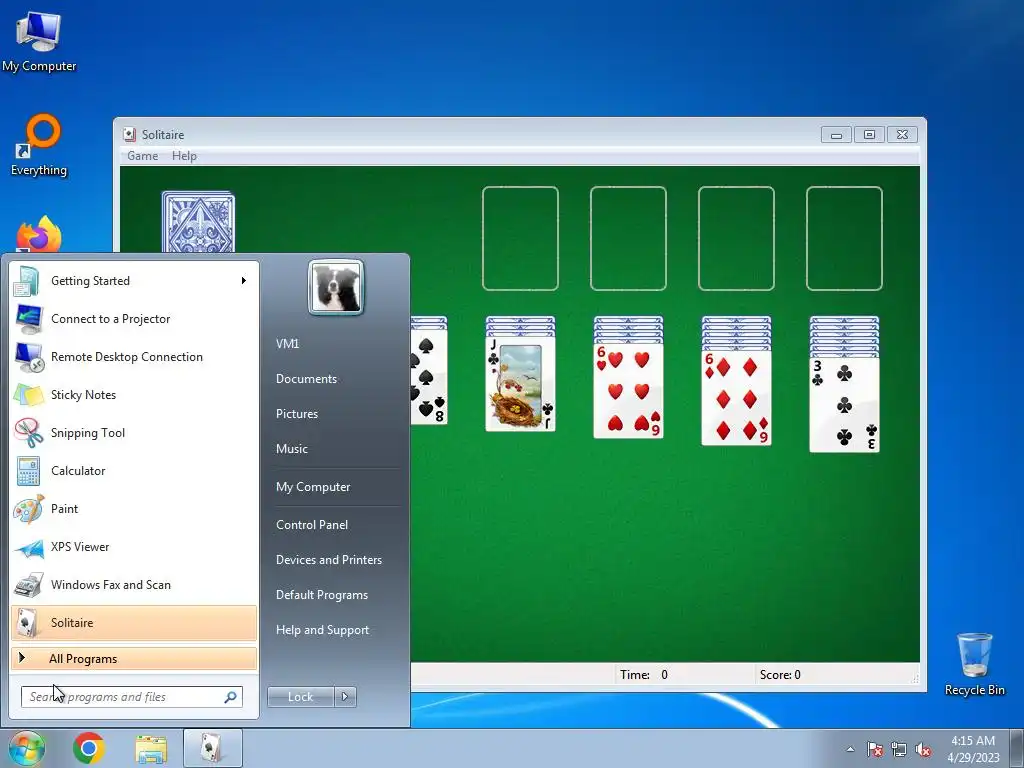This screenshot has width=1024, height=768.
Task: Open Devices and Printers
Action: (x=328, y=560)
